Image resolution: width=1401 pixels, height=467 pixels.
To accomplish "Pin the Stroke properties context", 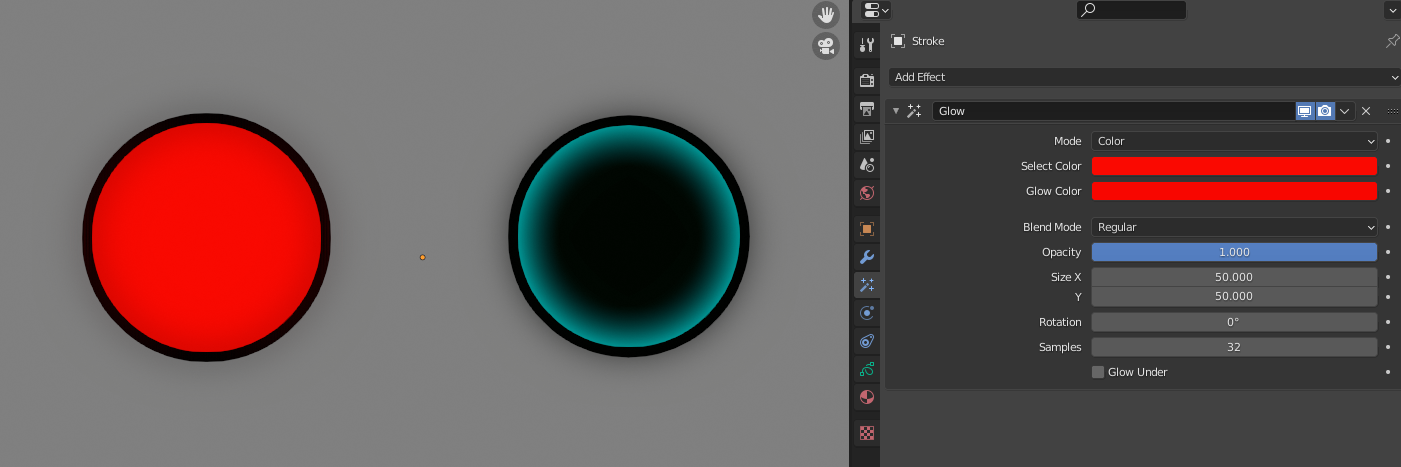I will 1392,41.
